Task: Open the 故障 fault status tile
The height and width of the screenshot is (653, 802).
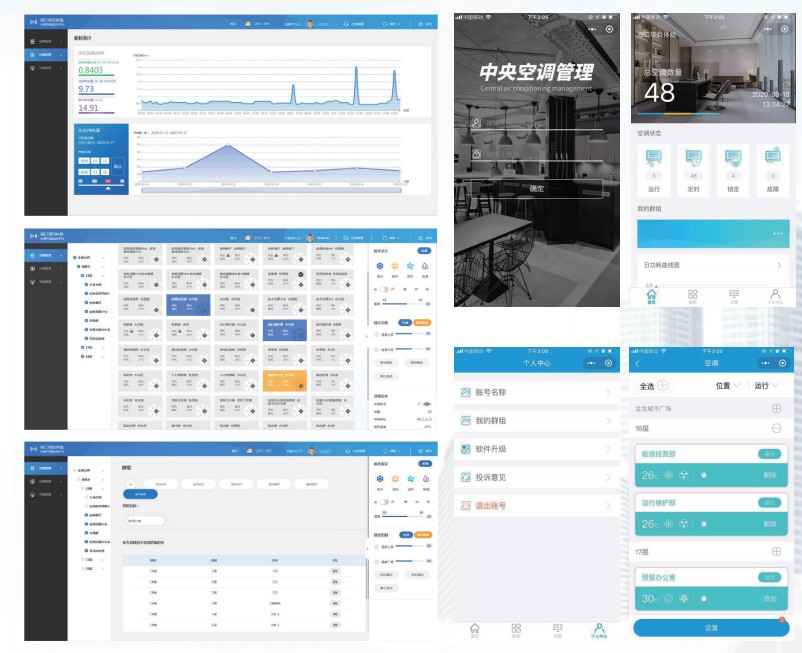Action: (x=773, y=169)
